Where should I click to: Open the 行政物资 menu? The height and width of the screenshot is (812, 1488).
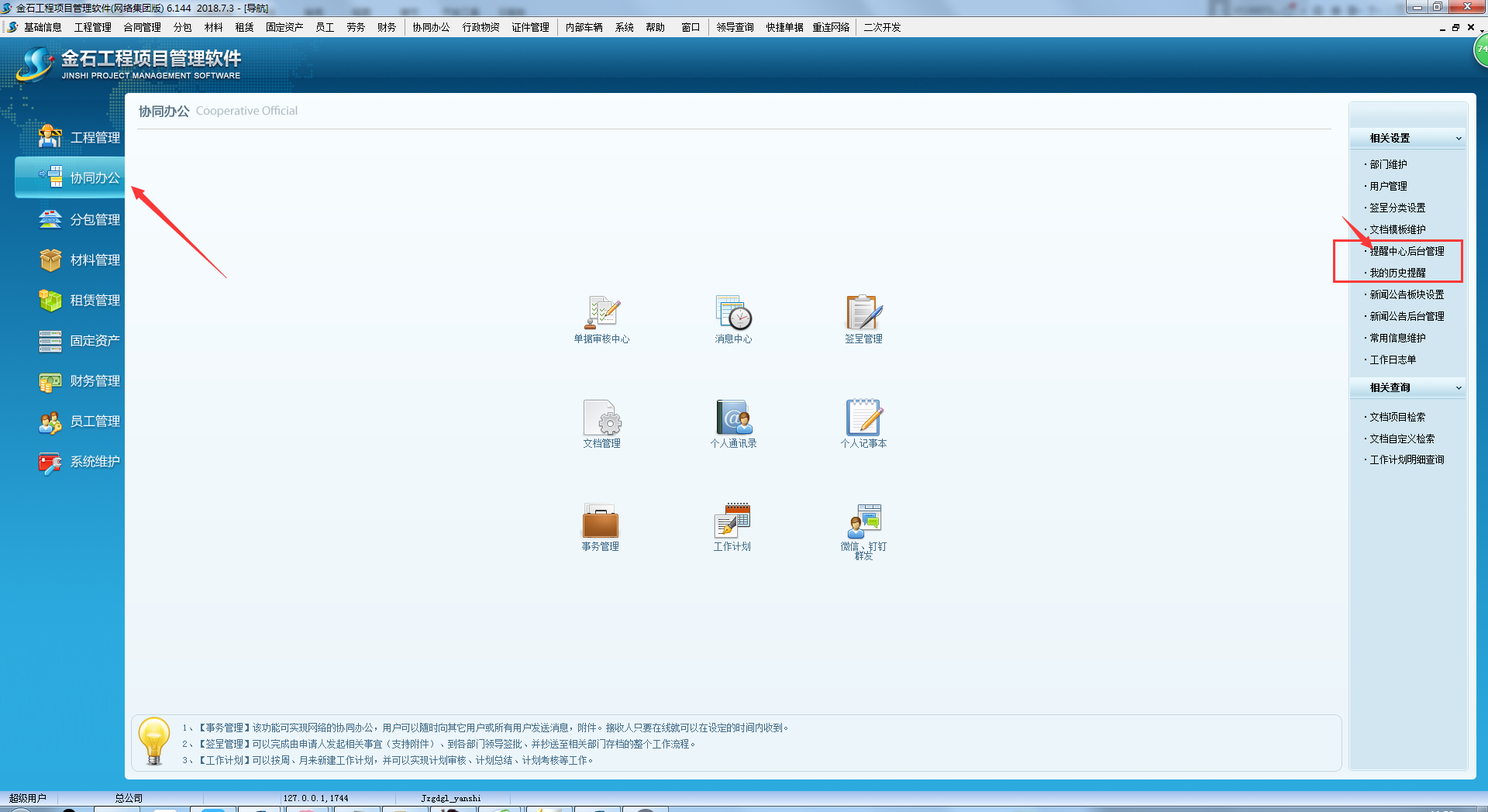click(x=481, y=27)
